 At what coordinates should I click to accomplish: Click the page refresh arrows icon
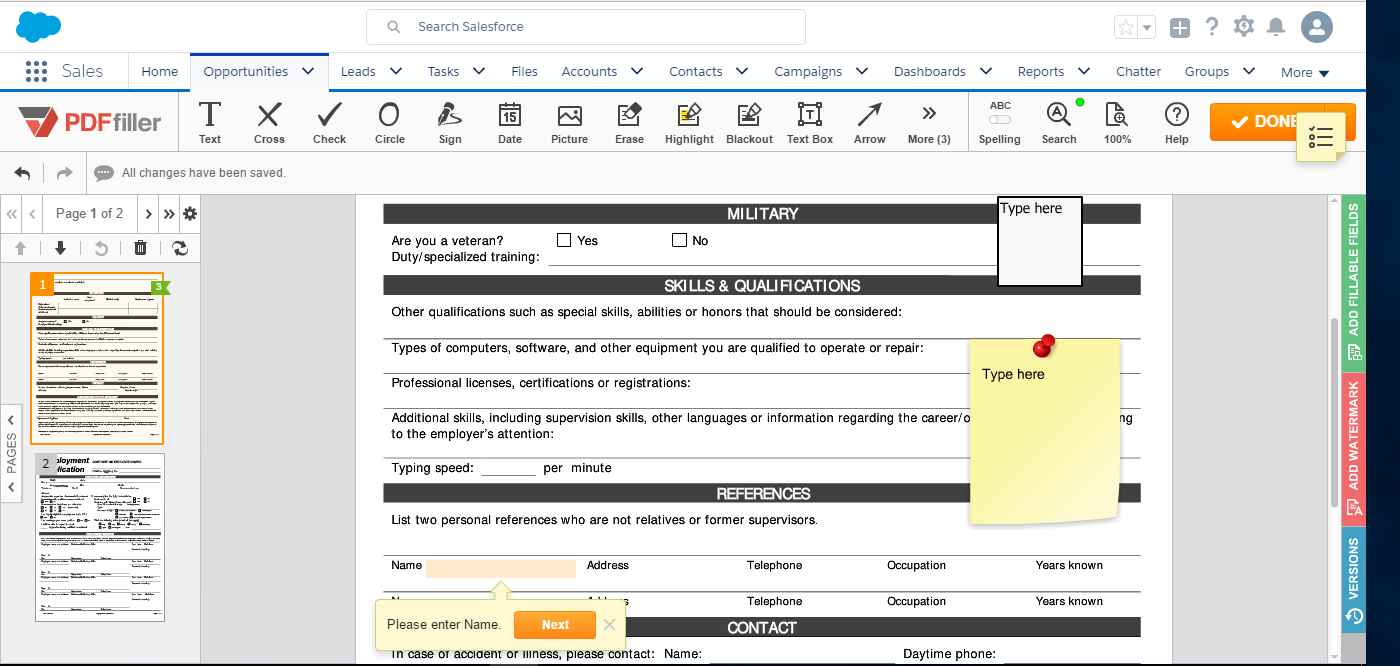click(x=180, y=248)
